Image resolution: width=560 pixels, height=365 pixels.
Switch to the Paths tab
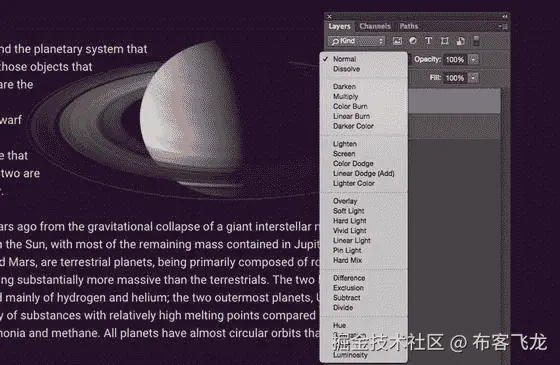point(409,26)
